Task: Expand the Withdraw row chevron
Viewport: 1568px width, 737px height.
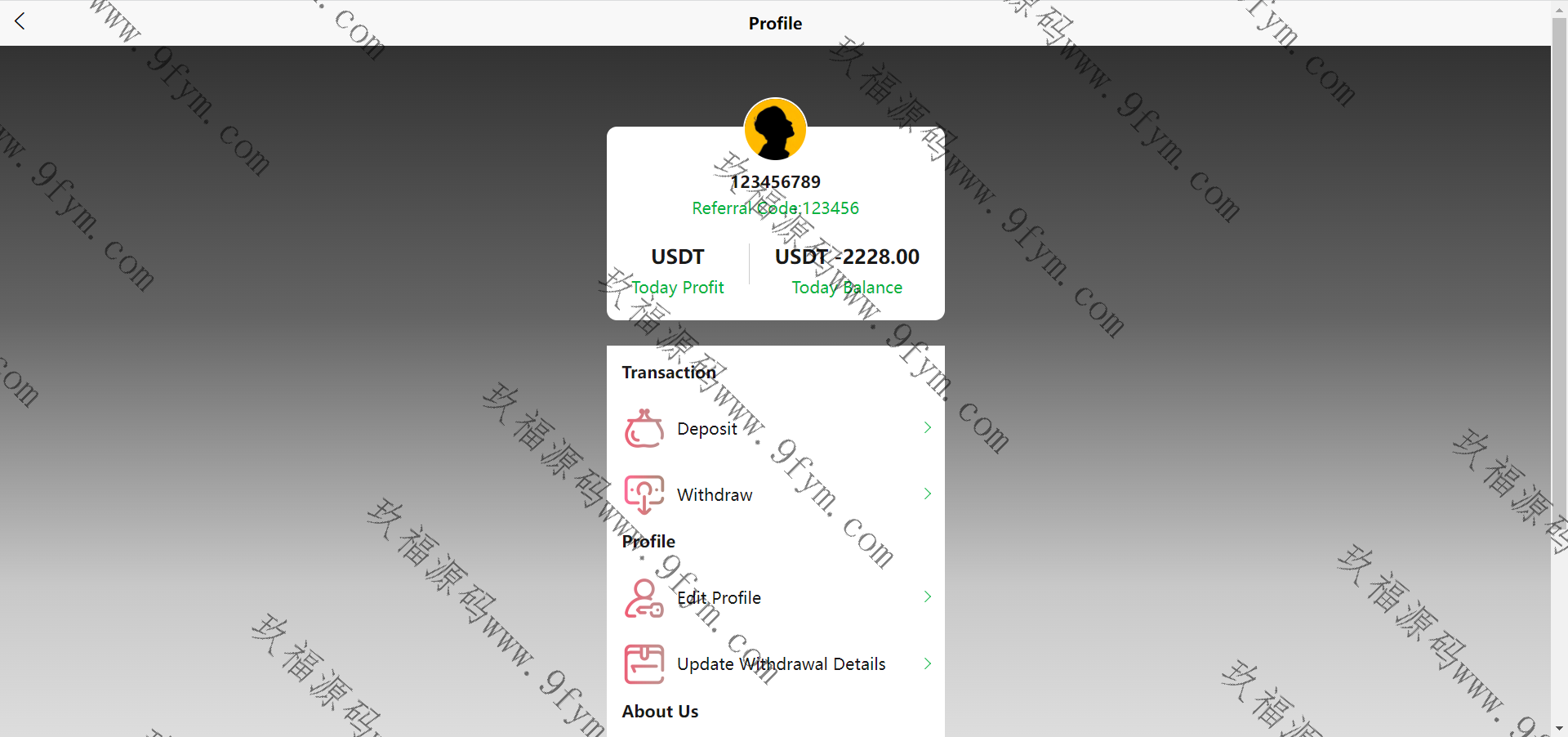Action: coord(928,494)
